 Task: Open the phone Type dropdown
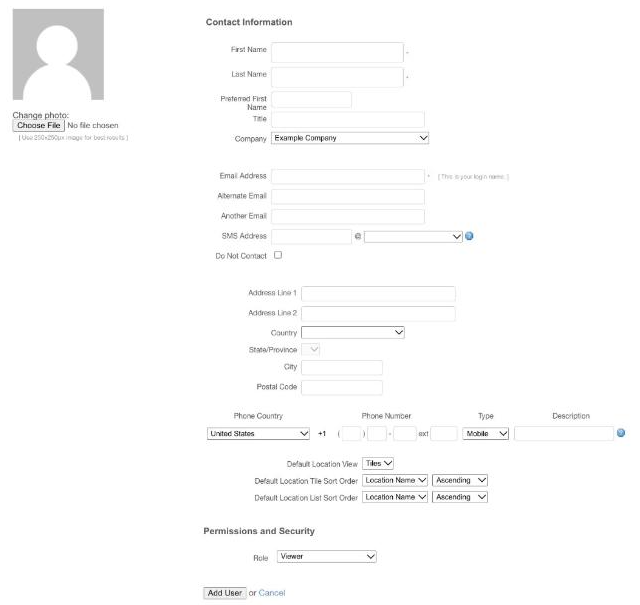[x=485, y=434]
